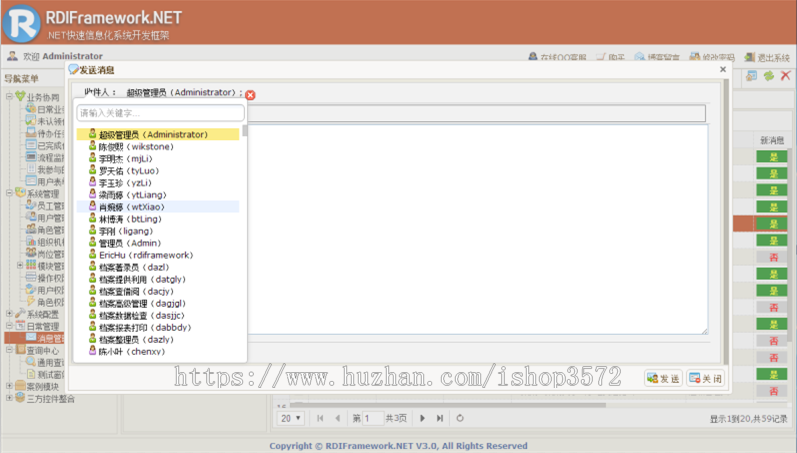Viewport: 797px width, 453px height.
Task: Select user 罗天佑 (tyLuo)
Action: click(158, 171)
